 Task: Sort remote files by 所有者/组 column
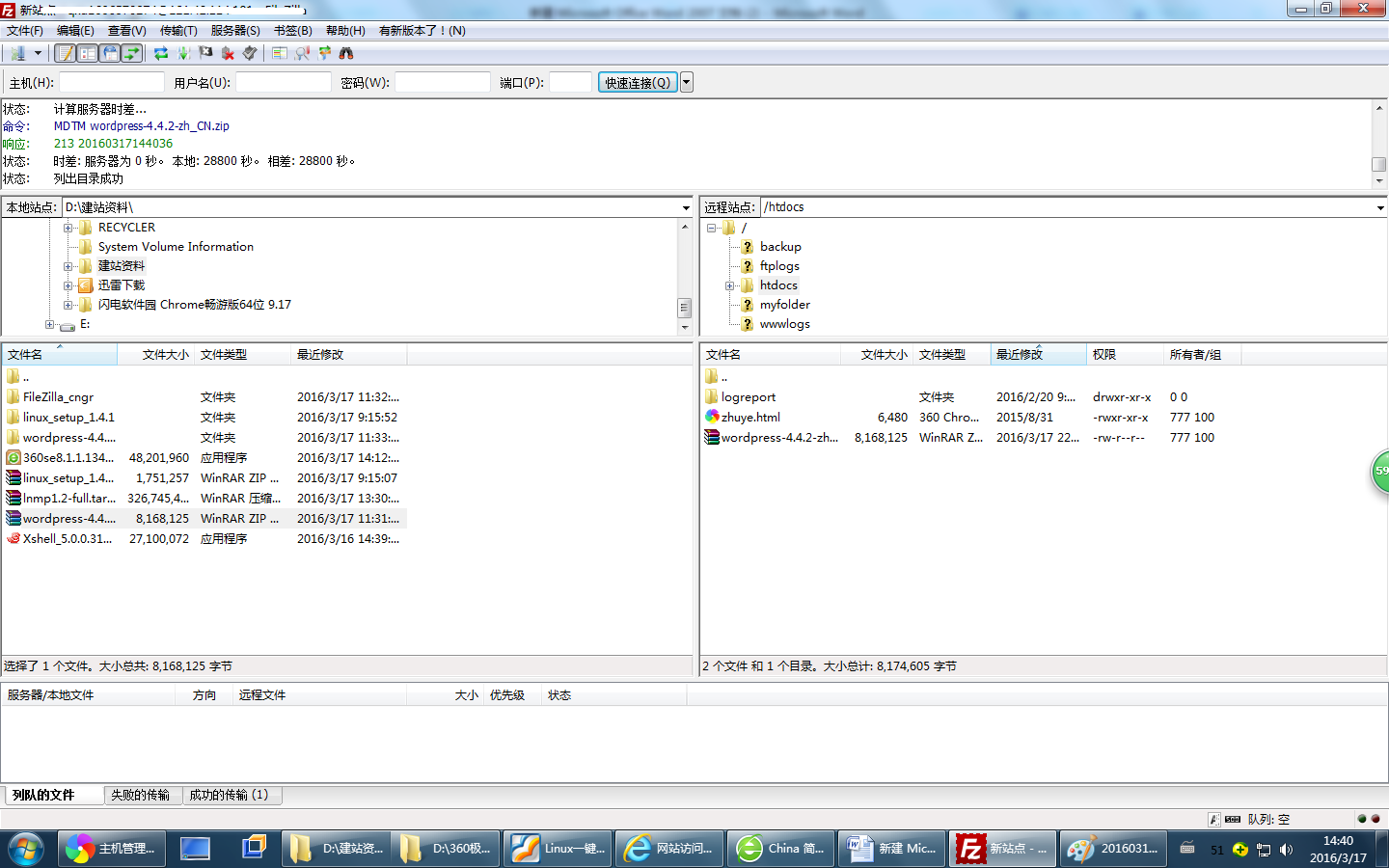click(1202, 355)
